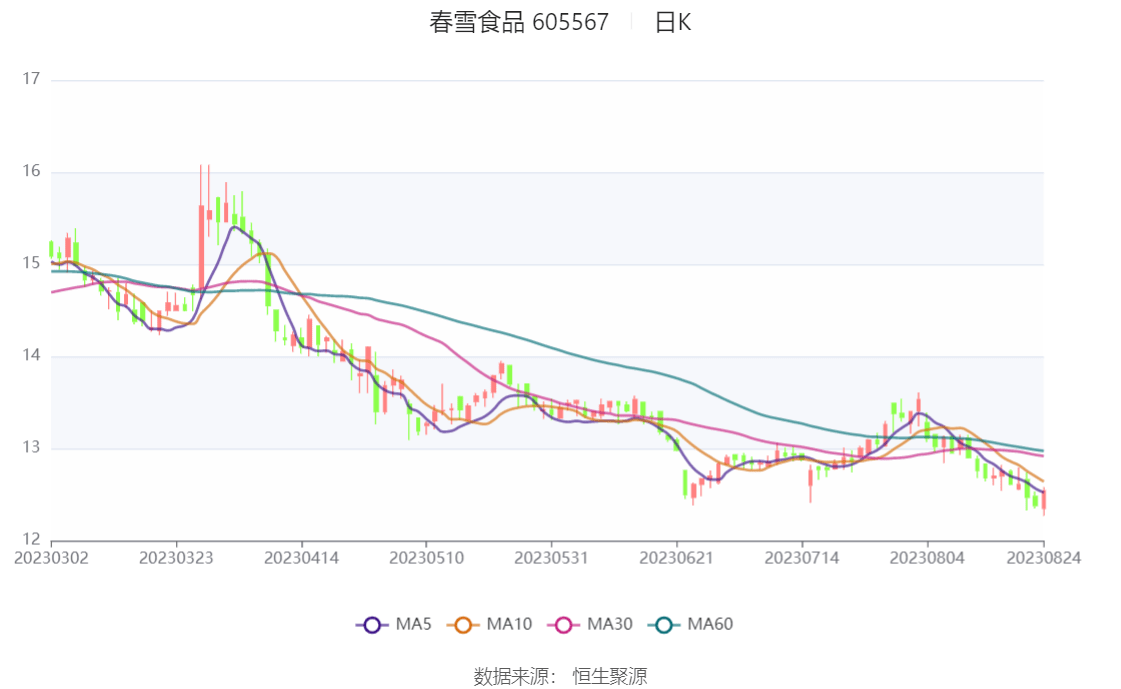This screenshot has height=689, width=1121.
Task: Click the x-axis date 20230531
Action: tap(551, 557)
